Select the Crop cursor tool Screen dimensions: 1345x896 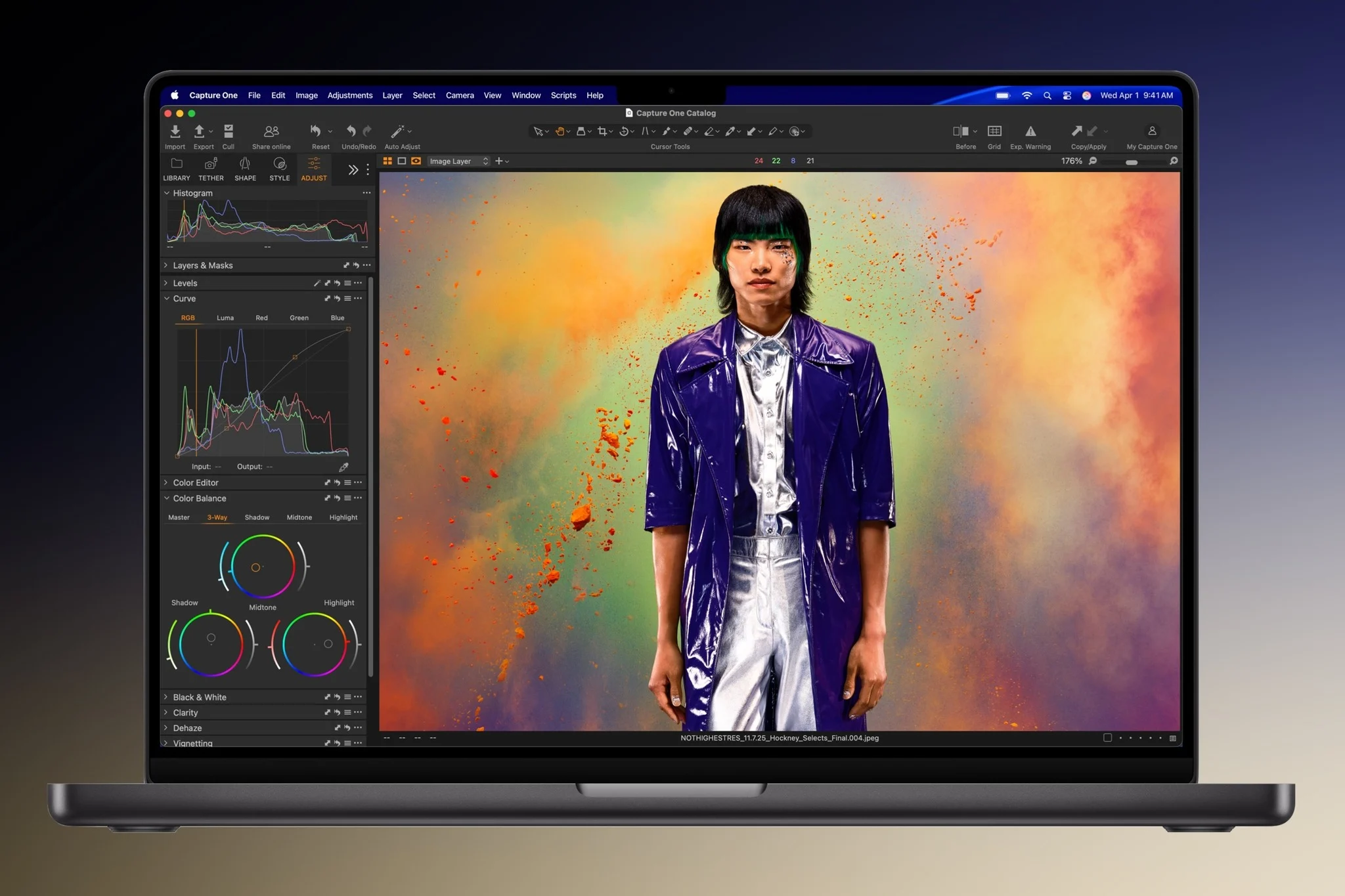(602, 131)
